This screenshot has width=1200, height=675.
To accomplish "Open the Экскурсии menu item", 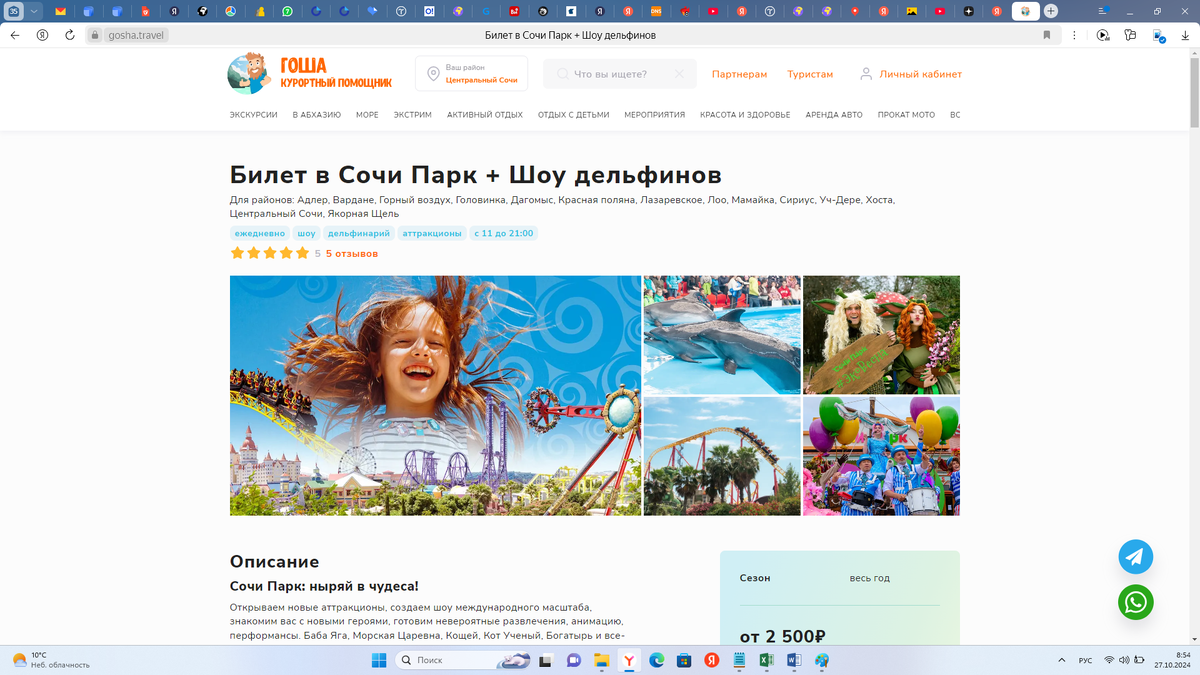I will pos(254,115).
